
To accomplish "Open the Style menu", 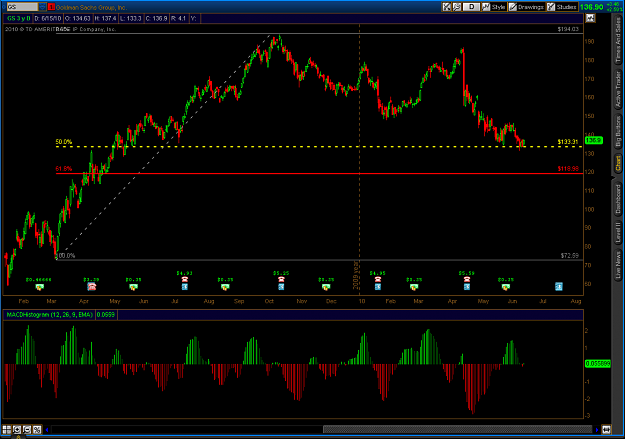I will 494,6.
